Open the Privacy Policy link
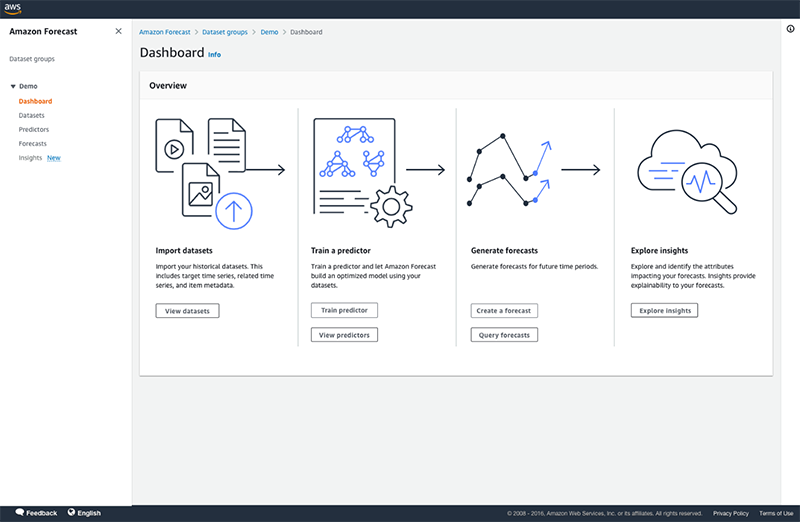The height and width of the screenshot is (522, 800). tap(731, 513)
